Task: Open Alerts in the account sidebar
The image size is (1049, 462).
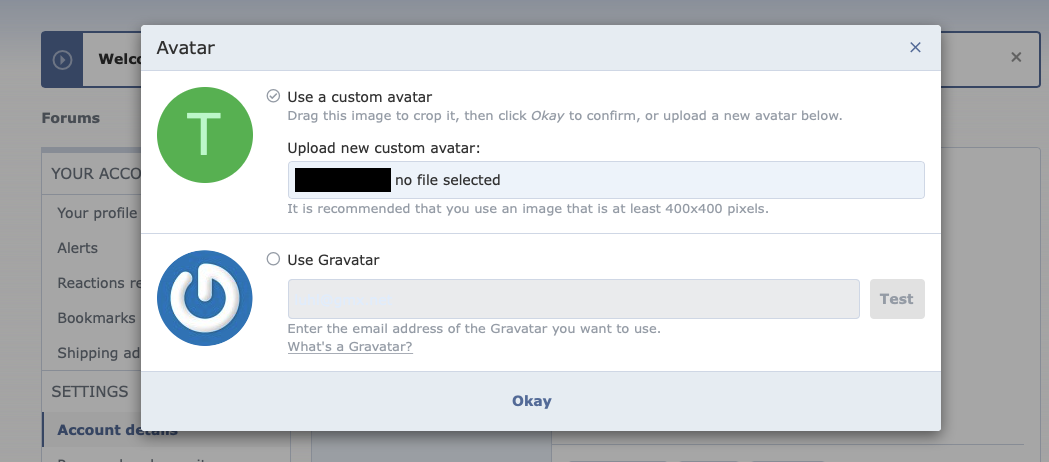Action: tap(78, 248)
